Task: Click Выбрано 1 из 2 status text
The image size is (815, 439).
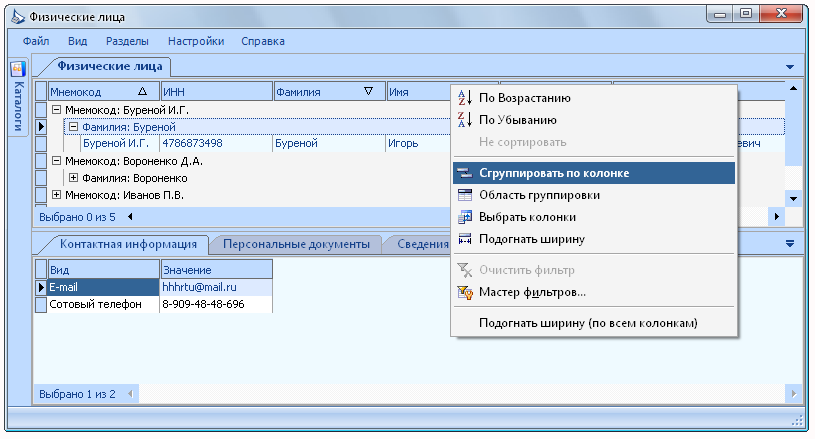Action: [77, 394]
